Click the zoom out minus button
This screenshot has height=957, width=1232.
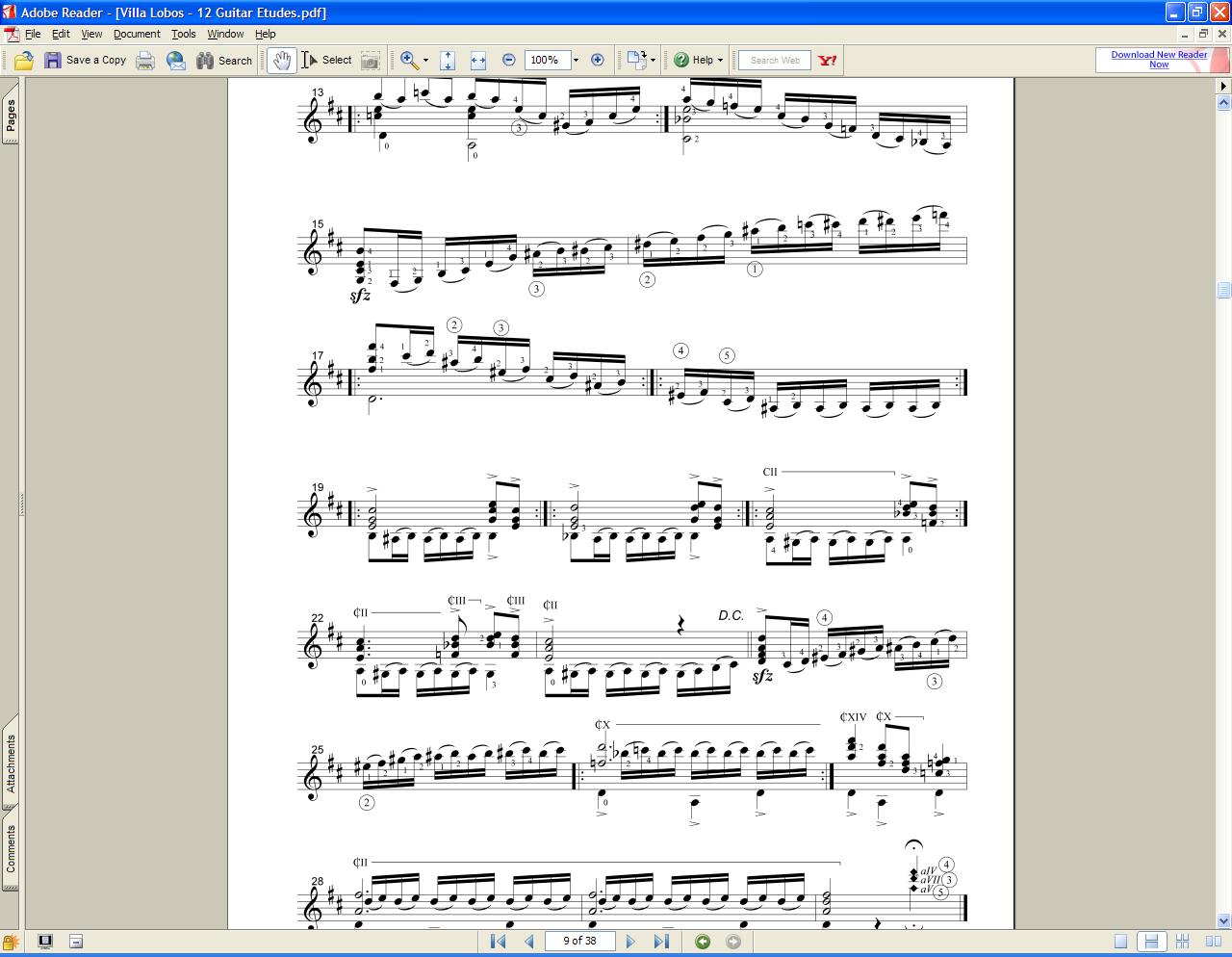click(x=509, y=60)
